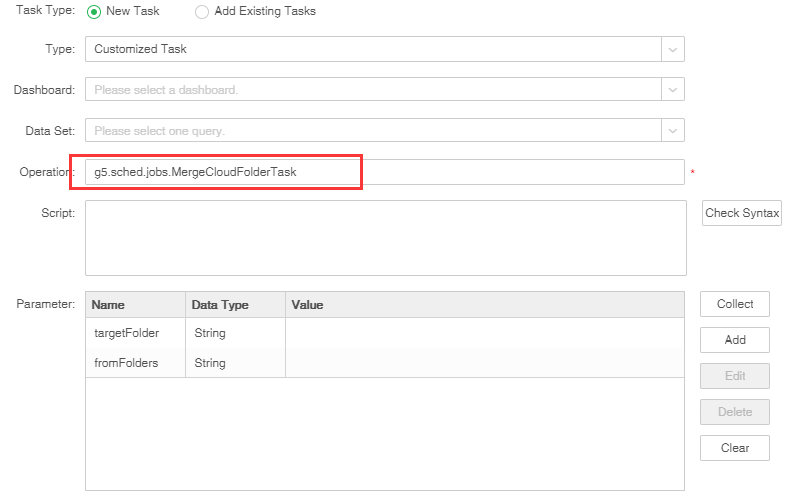Screen dimensions: 799x498
Task: Click the Collect button
Action: [x=735, y=304]
